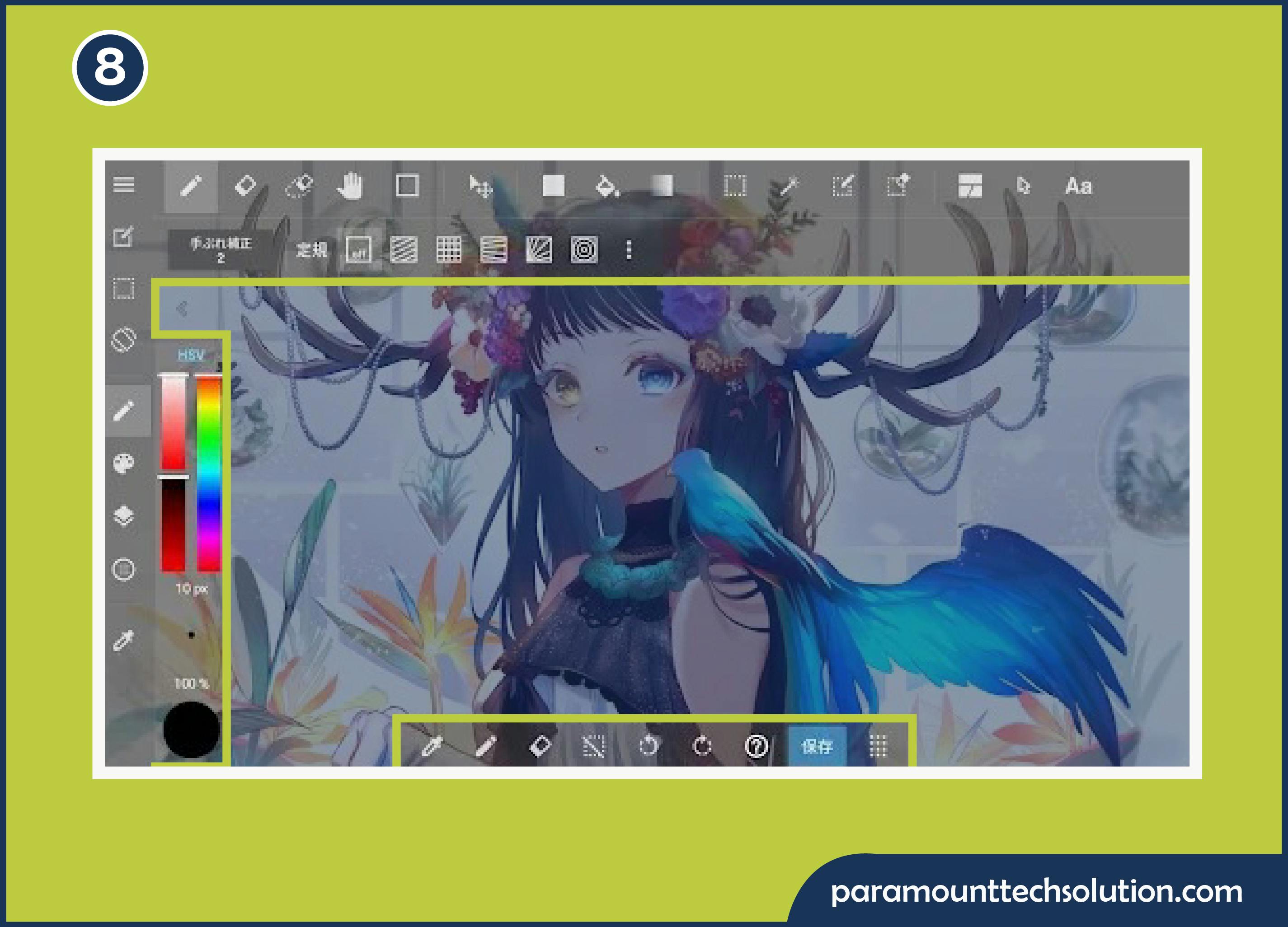Adjust the dark red value slider

coord(173,525)
